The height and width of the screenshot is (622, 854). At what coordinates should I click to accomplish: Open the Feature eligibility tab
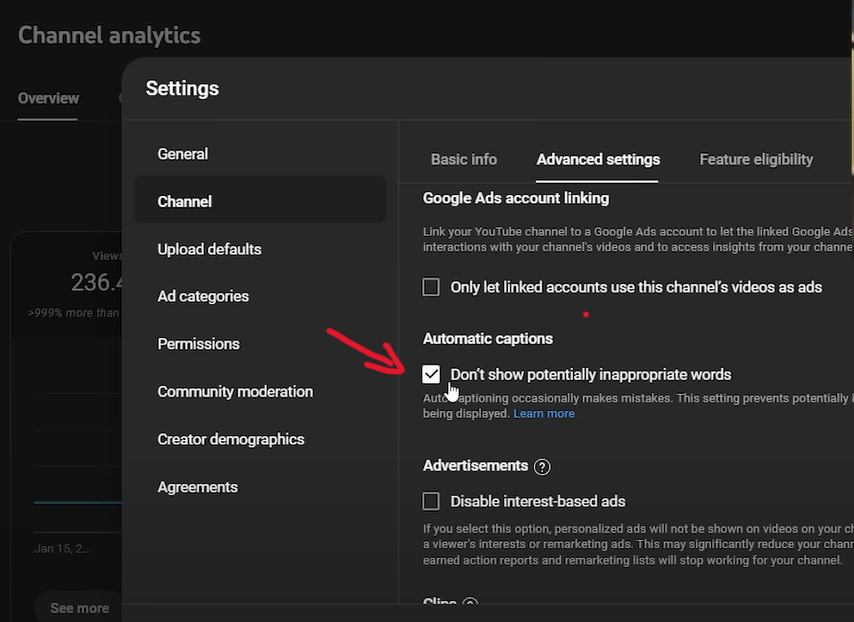pyautogui.click(x=755, y=160)
